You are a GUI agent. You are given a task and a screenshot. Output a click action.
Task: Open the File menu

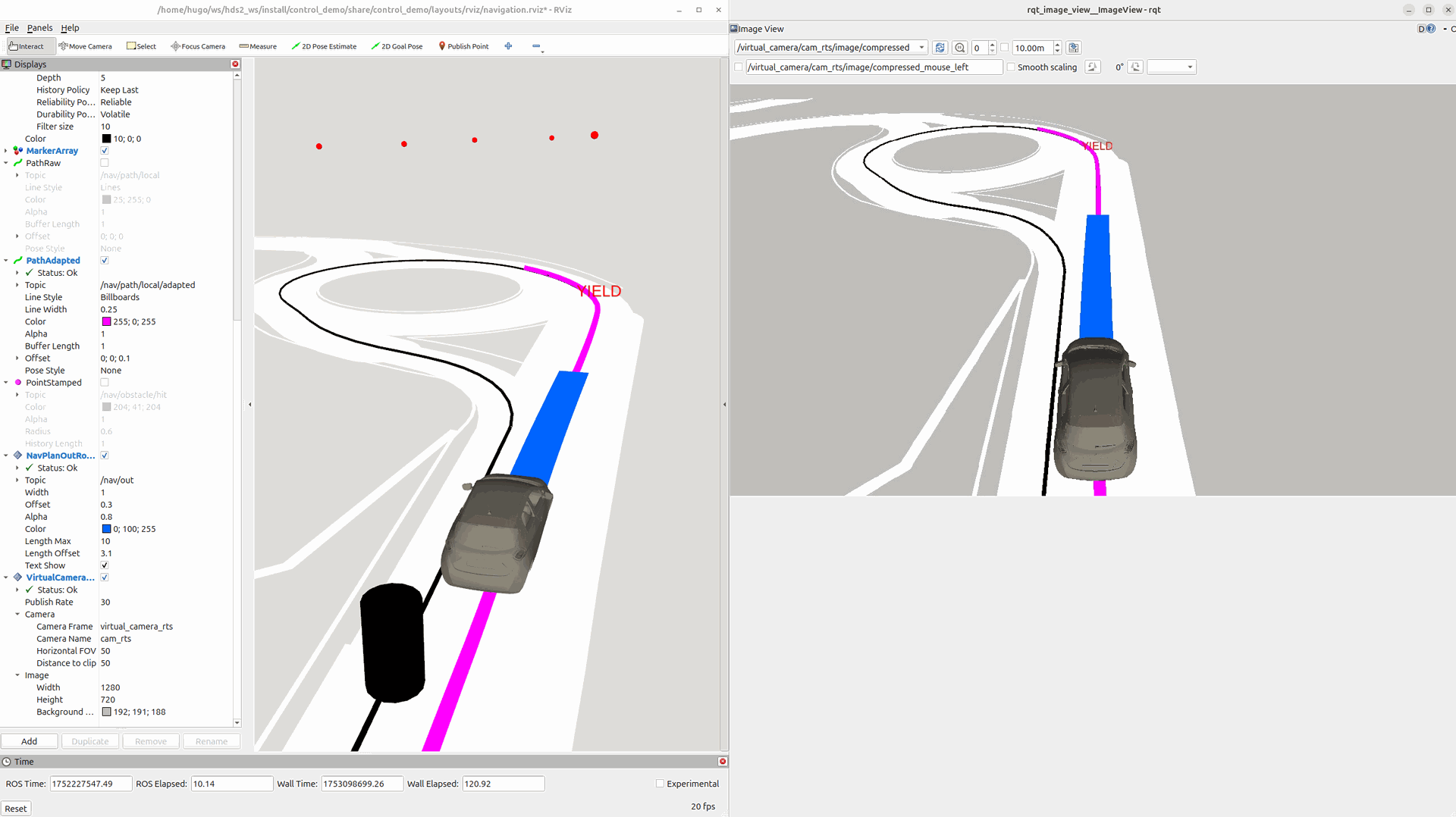click(12, 28)
